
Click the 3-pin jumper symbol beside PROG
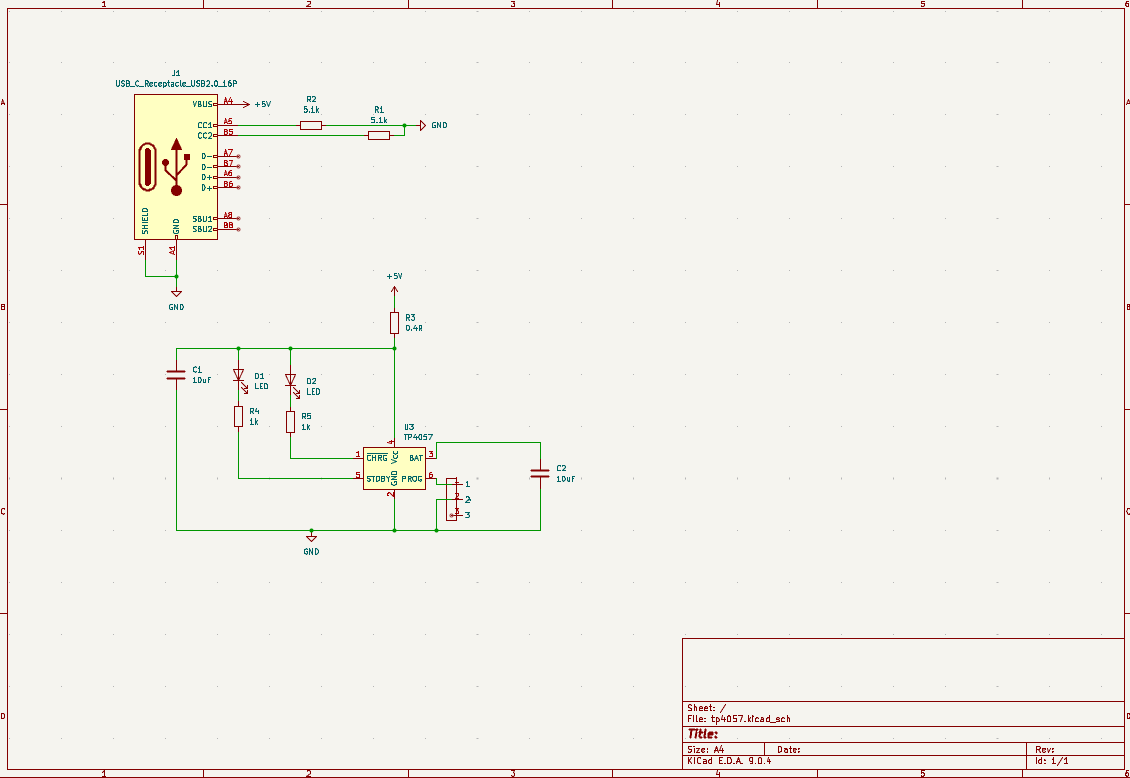[x=451, y=498]
